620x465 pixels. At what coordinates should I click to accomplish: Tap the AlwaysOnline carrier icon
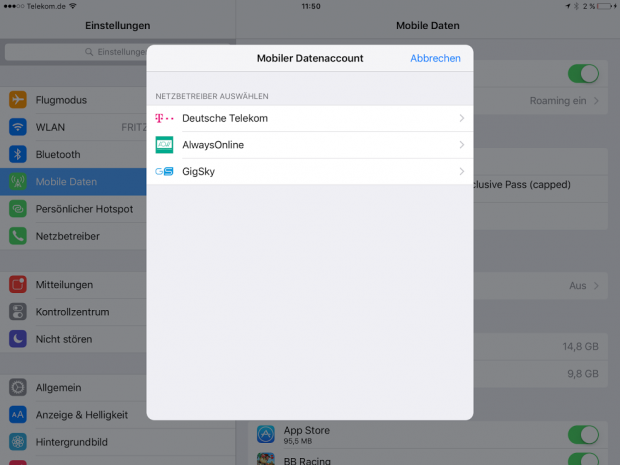[x=164, y=145]
